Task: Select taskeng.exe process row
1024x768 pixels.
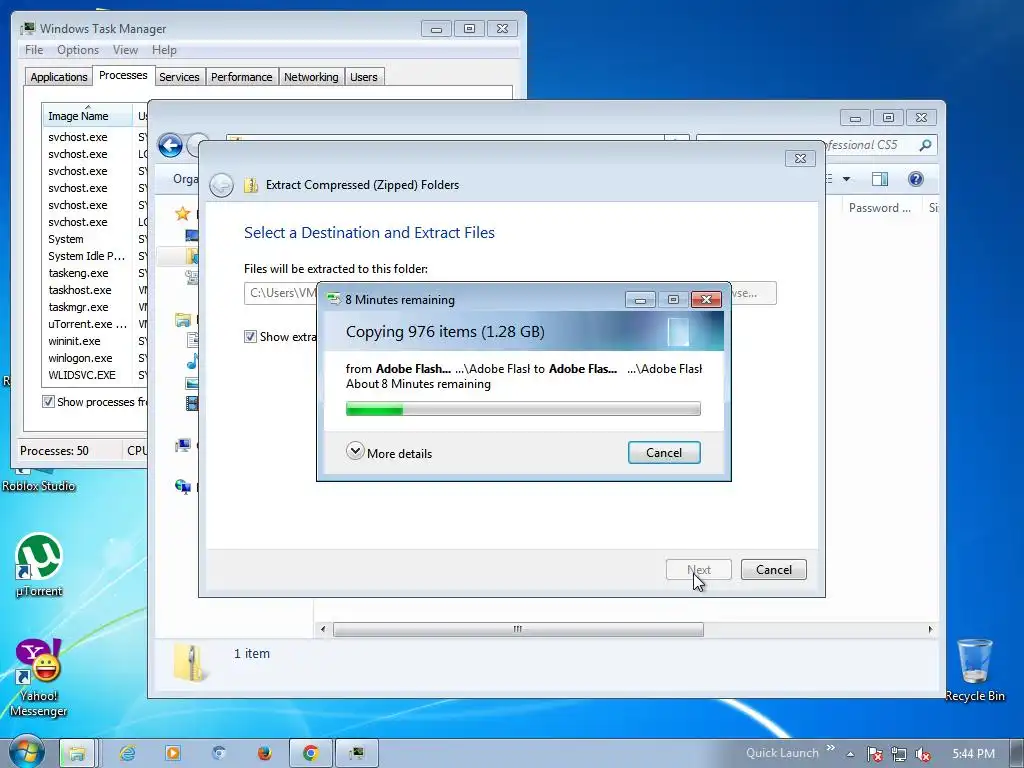Action: pos(95,273)
